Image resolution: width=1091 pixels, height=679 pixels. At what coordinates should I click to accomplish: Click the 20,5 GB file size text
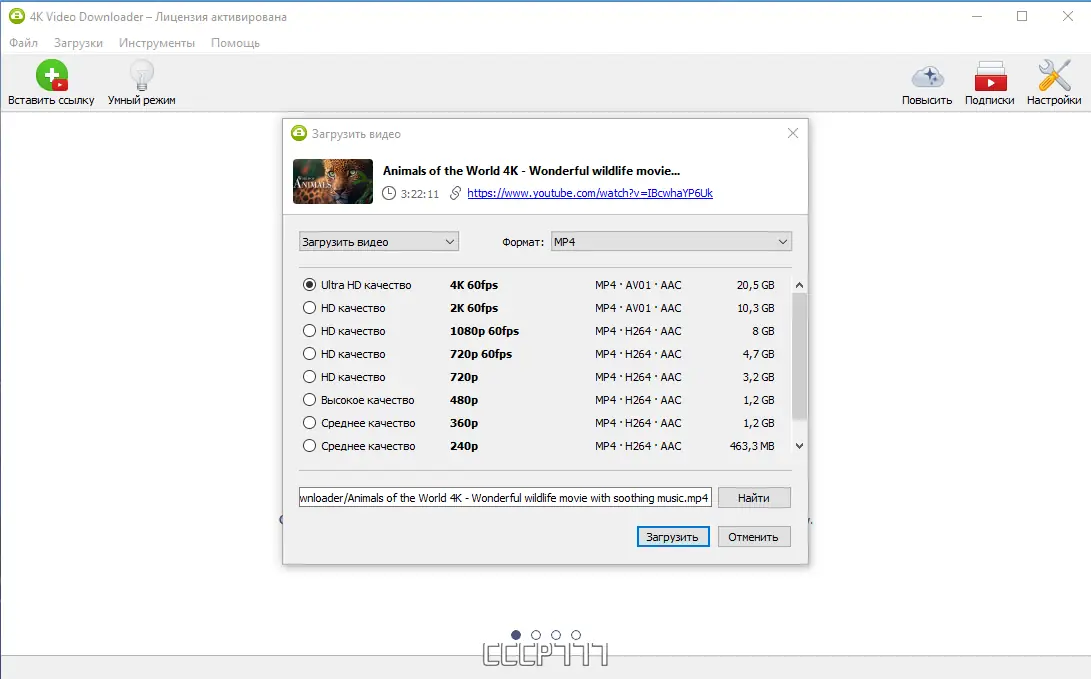coord(756,285)
